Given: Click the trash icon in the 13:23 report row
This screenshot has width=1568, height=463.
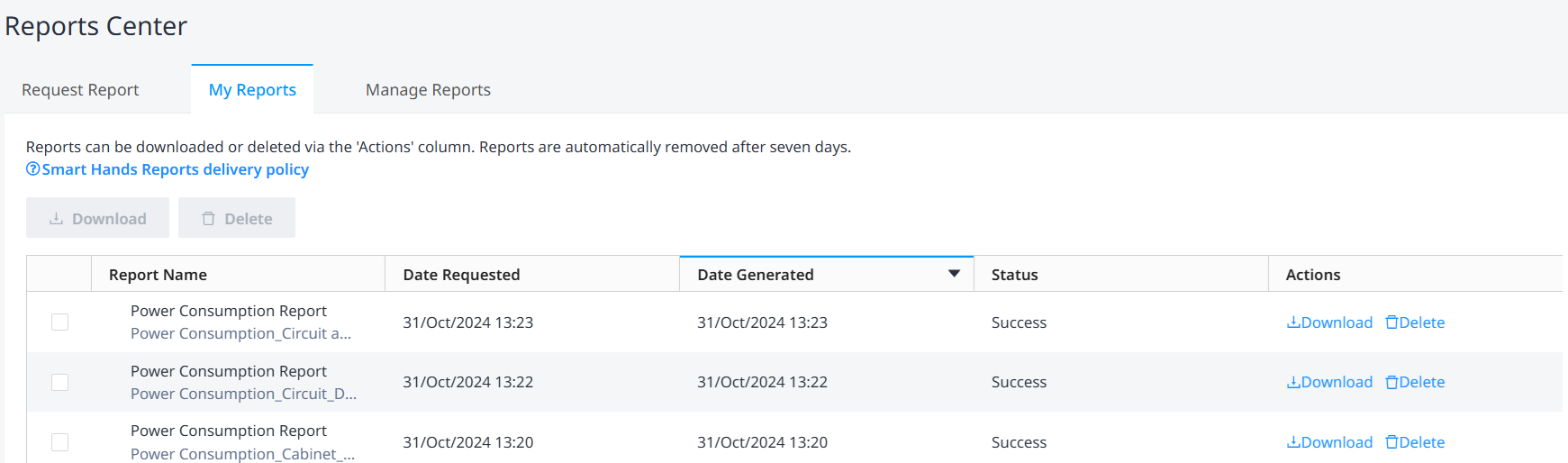Looking at the screenshot, I should pyautogui.click(x=1391, y=322).
